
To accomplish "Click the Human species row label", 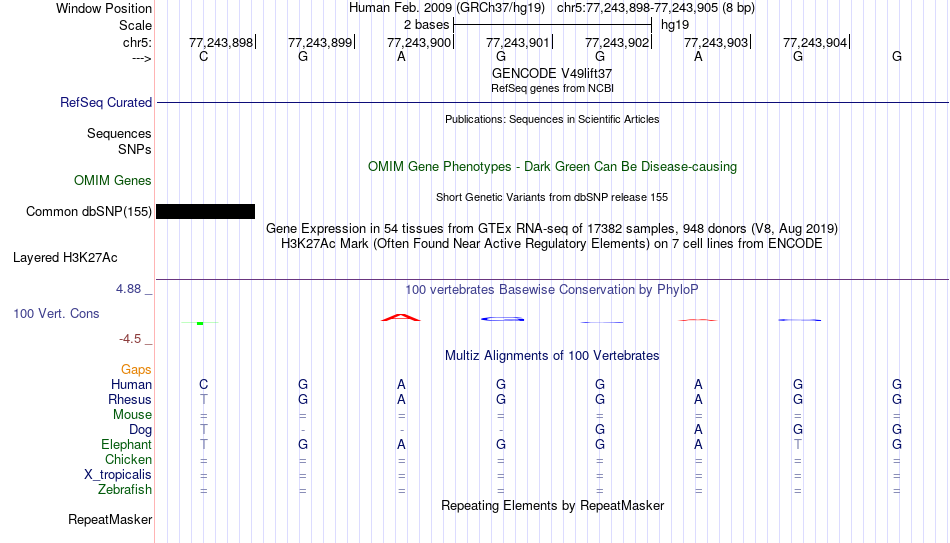I will click(x=131, y=384).
